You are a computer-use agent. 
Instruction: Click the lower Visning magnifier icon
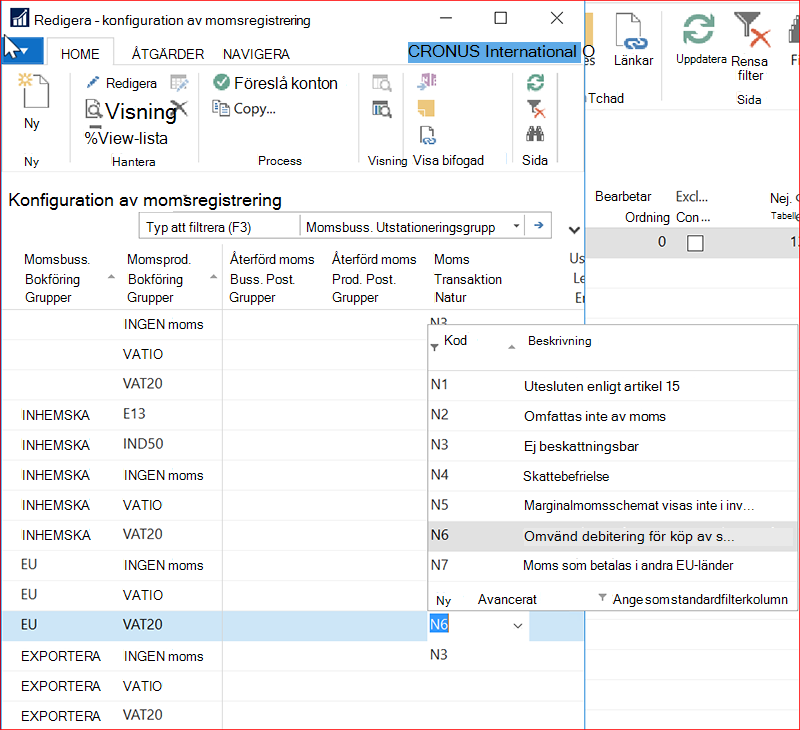tap(382, 109)
